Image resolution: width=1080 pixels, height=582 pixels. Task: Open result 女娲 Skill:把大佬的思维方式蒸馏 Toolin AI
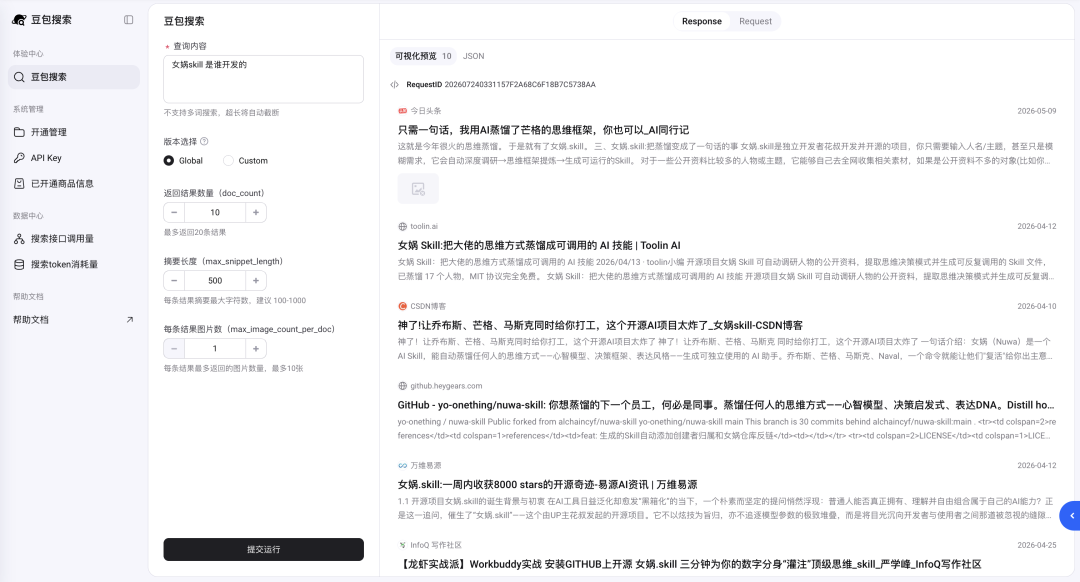(x=539, y=246)
